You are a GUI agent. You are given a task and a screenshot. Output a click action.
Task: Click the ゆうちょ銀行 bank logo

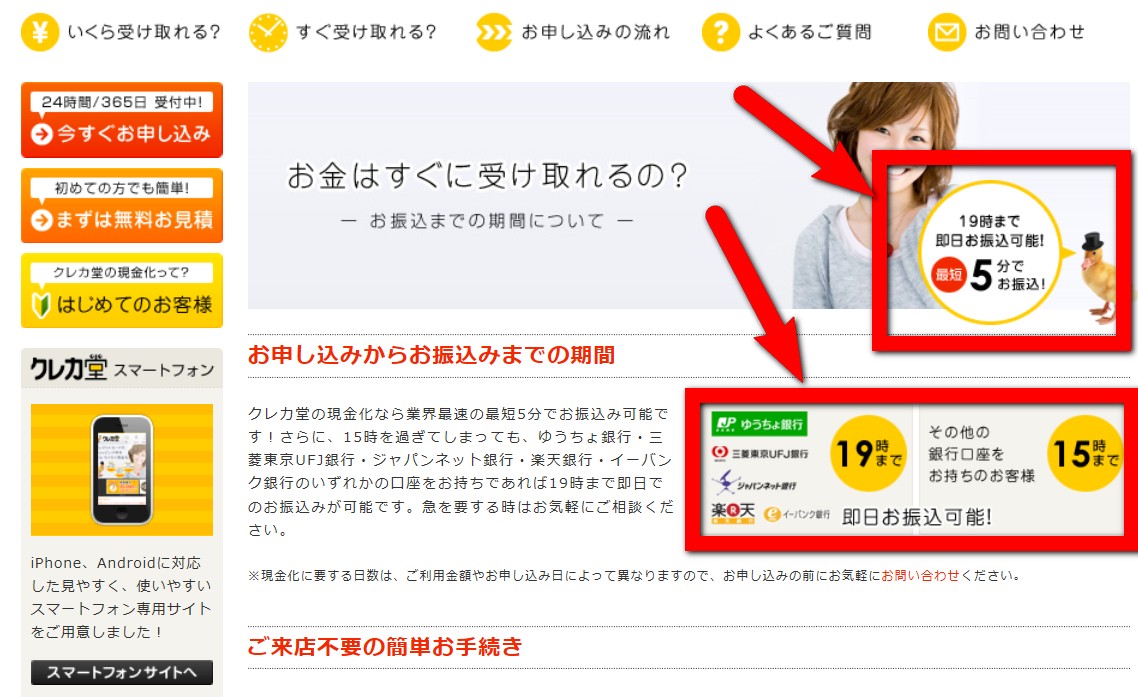[759, 424]
